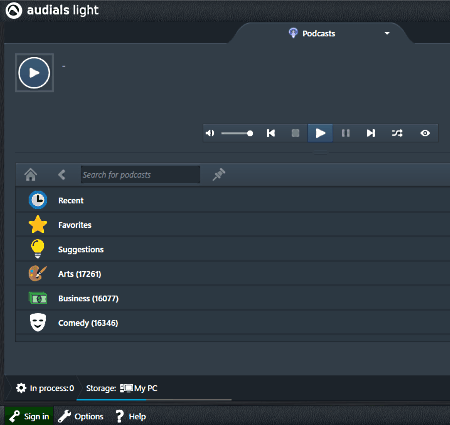Open the Favorites list entry
450x425 pixels.
coord(233,225)
